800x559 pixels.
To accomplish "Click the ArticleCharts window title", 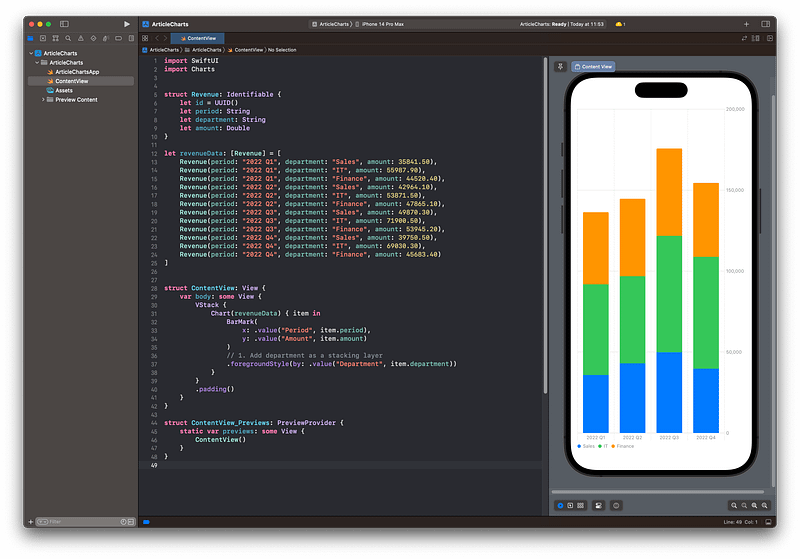I will click(170, 24).
